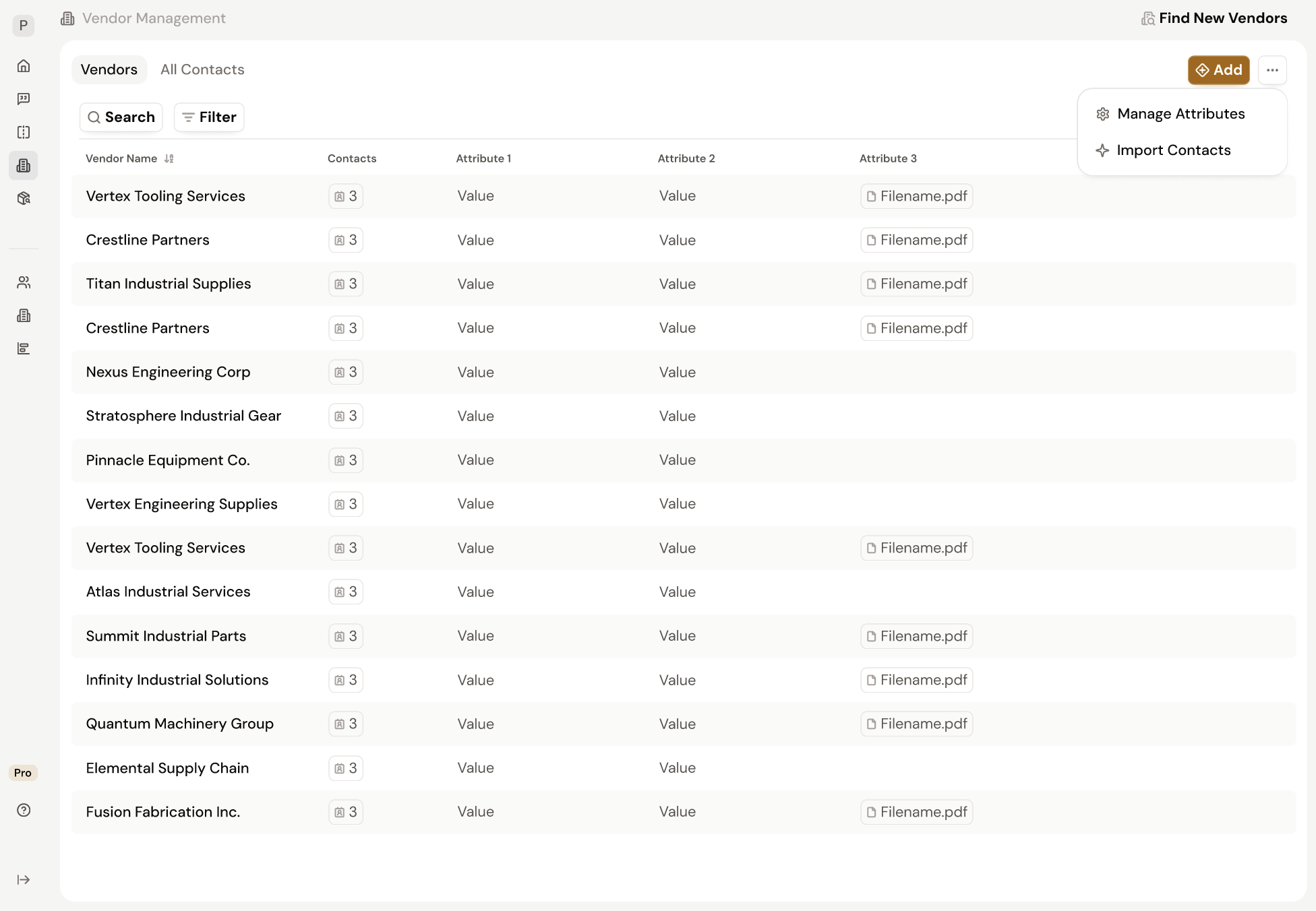The width and height of the screenshot is (1316, 911).
Task: Open the people contacts sidebar icon
Action: pyautogui.click(x=24, y=282)
